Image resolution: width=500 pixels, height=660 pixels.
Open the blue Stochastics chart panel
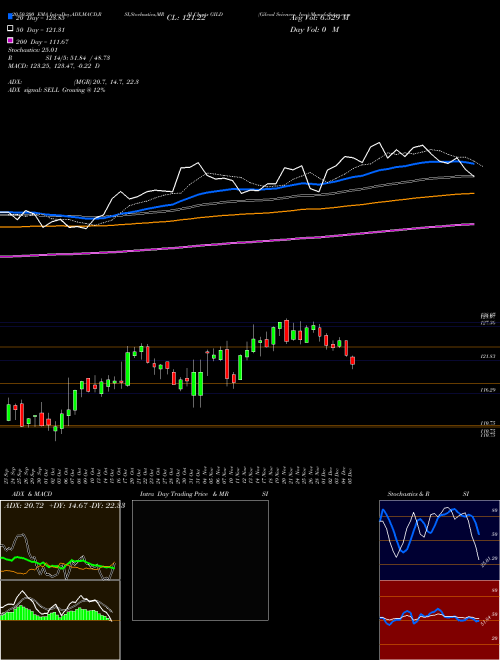tap(439, 540)
